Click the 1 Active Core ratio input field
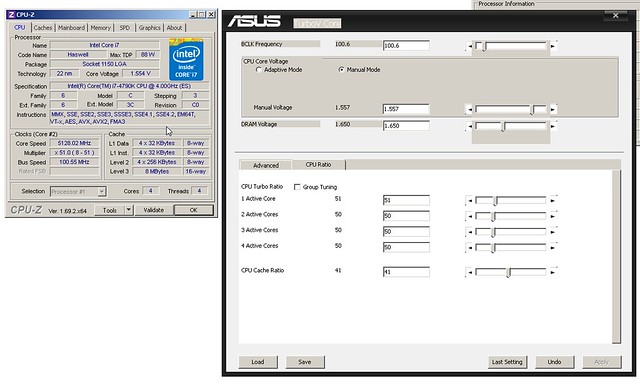 tap(406, 200)
